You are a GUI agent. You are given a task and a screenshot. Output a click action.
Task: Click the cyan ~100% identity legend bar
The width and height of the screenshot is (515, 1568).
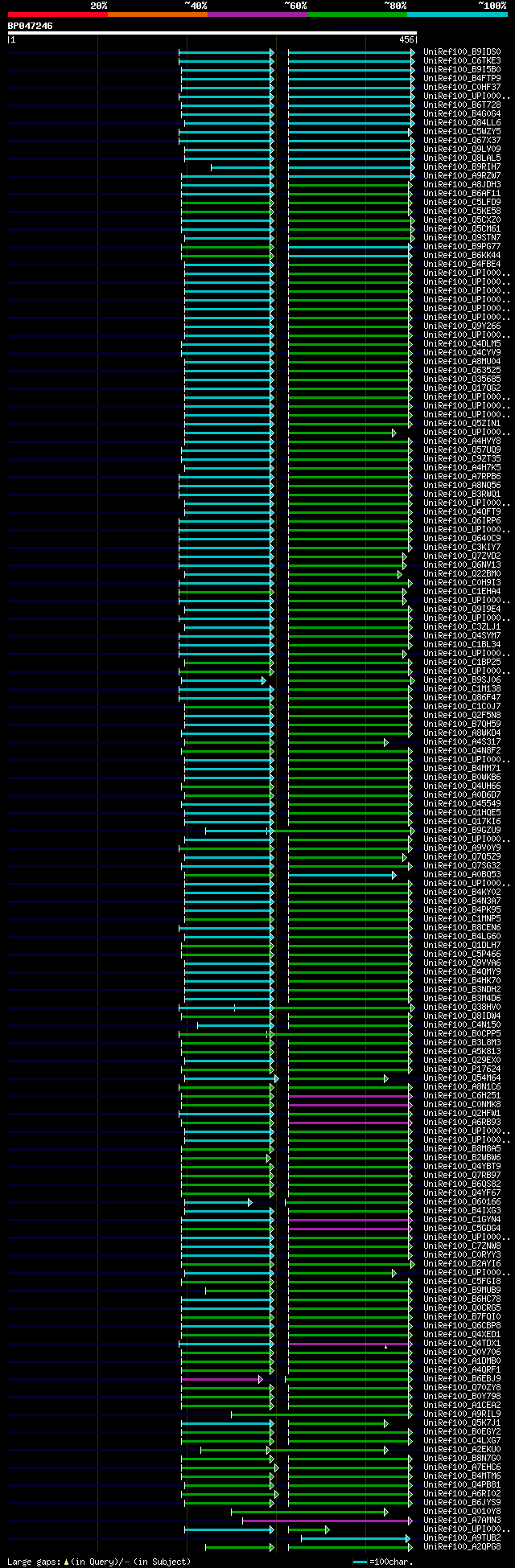pyautogui.click(x=457, y=14)
